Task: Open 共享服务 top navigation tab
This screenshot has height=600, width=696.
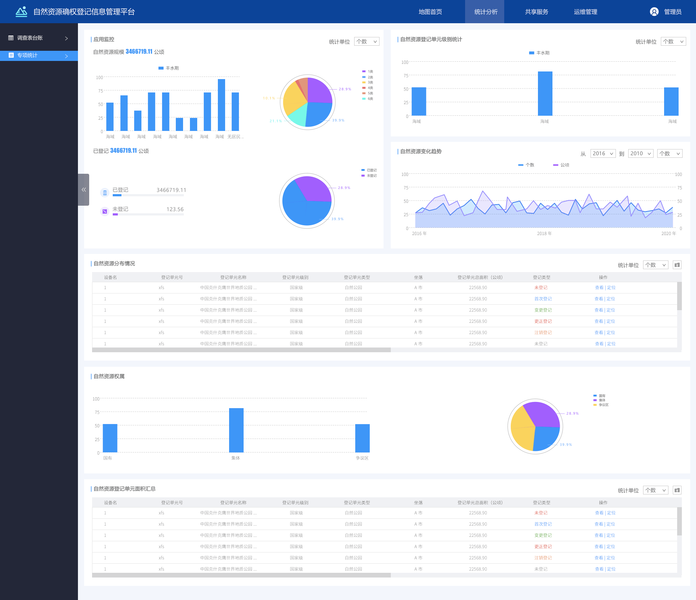Action: pyautogui.click(x=536, y=12)
